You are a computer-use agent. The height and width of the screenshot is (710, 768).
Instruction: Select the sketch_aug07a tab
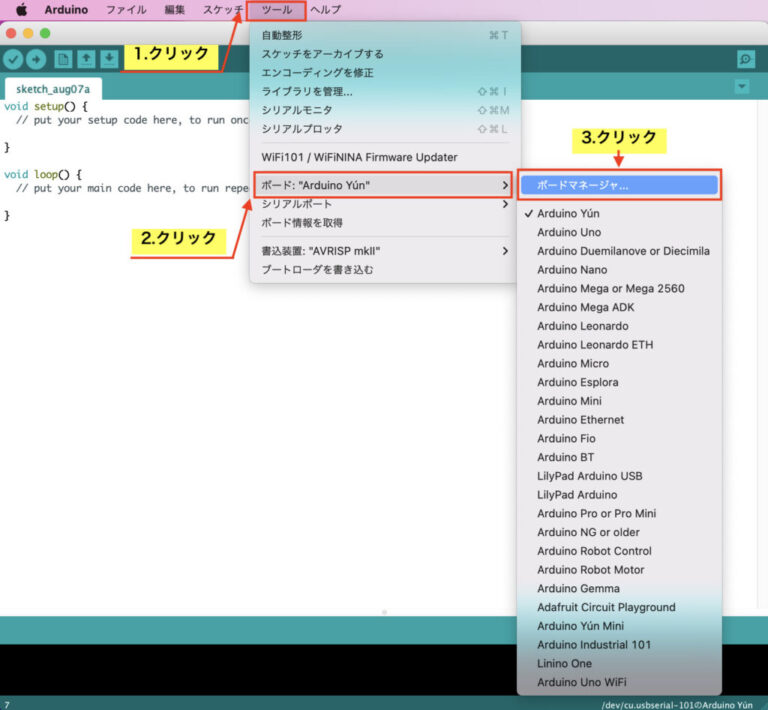(52, 89)
